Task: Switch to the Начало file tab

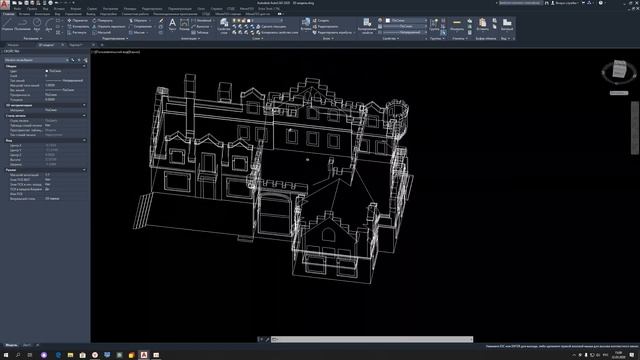Action: click(13, 45)
